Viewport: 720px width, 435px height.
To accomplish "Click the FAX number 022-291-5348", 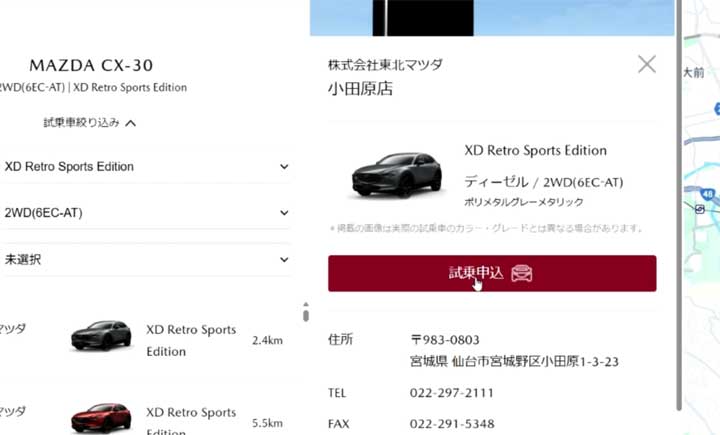I will tap(452, 424).
